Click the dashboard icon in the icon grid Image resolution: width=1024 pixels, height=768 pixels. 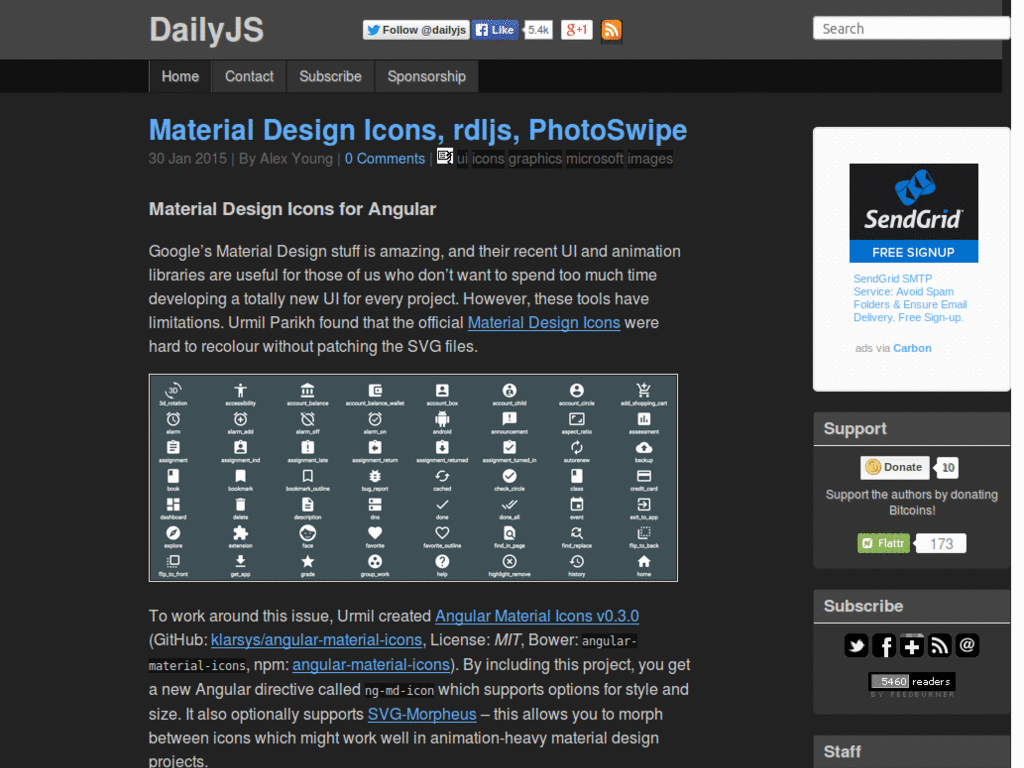click(173, 505)
